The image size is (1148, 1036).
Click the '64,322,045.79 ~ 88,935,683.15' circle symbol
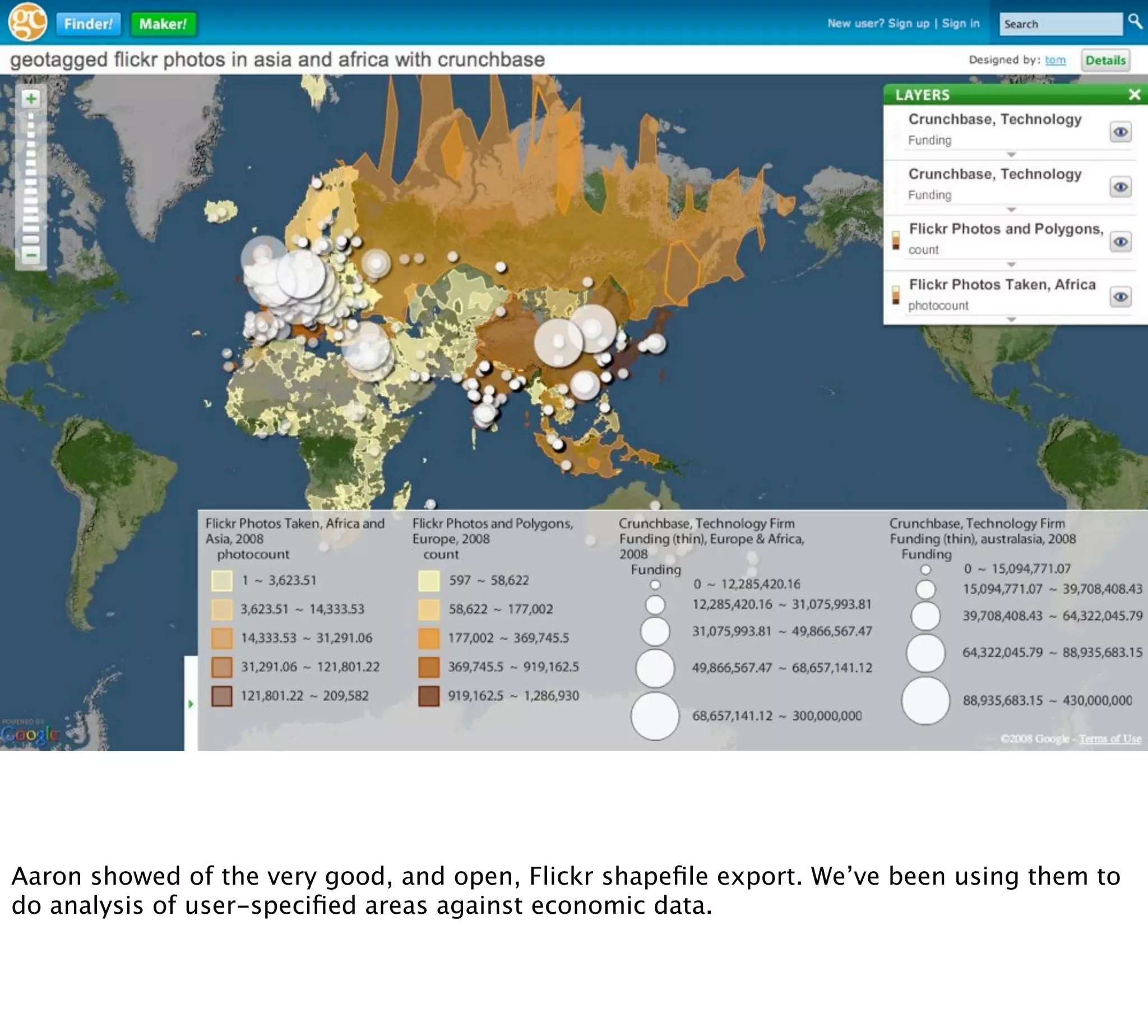tap(925, 653)
